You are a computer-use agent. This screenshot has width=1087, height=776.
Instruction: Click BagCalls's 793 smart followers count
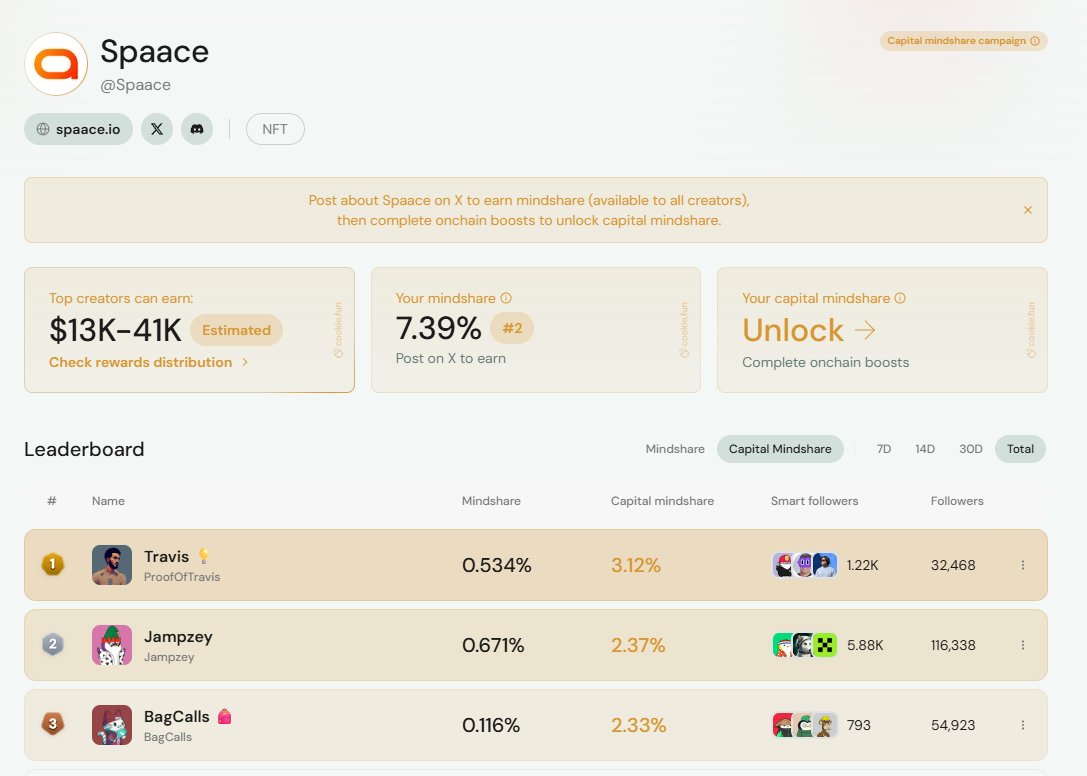tap(858, 725)
